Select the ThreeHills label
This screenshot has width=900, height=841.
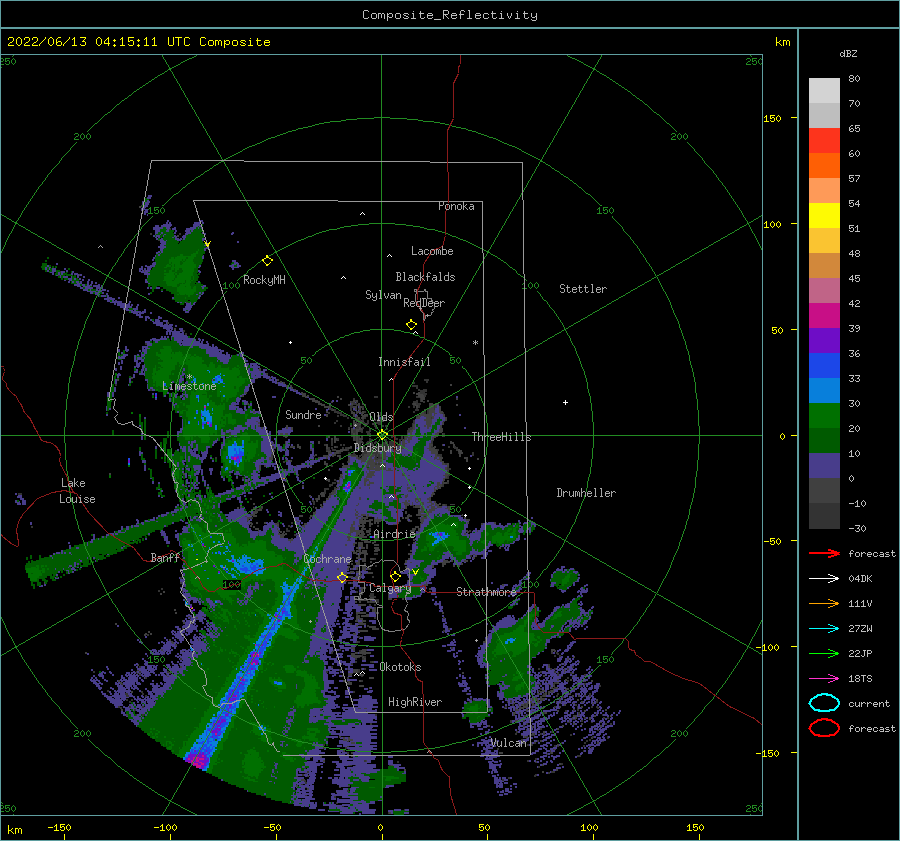pos(502,437)
